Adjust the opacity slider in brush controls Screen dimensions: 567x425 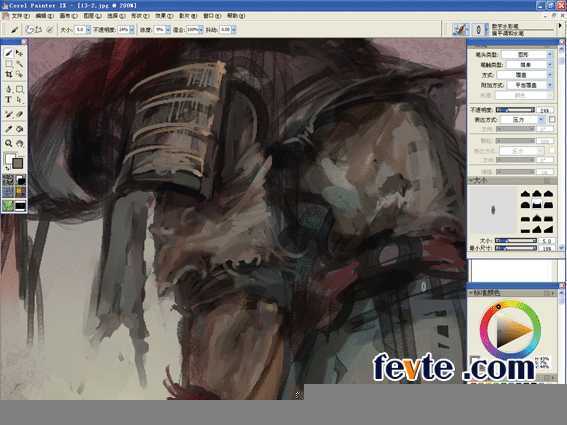coord(516,110)
